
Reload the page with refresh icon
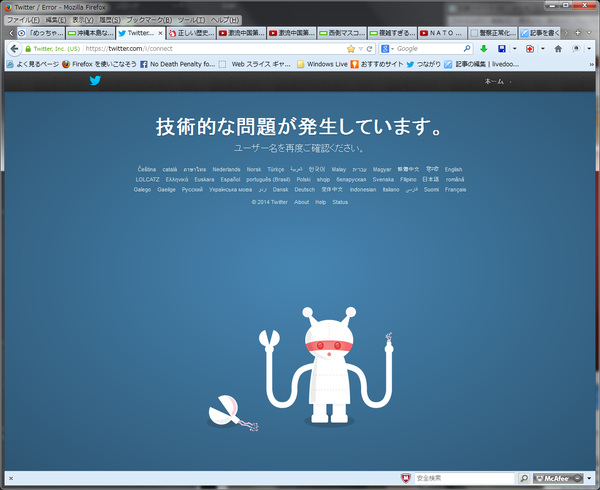point(369,49)
